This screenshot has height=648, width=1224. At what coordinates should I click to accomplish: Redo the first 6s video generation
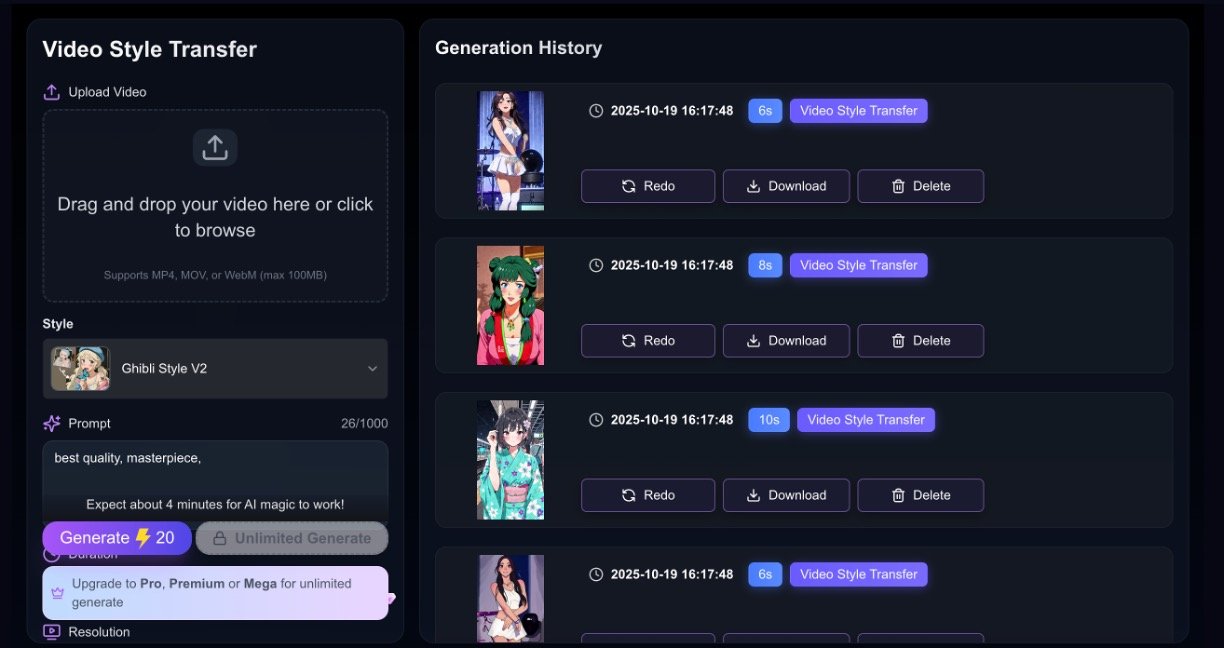click(647, 186)
